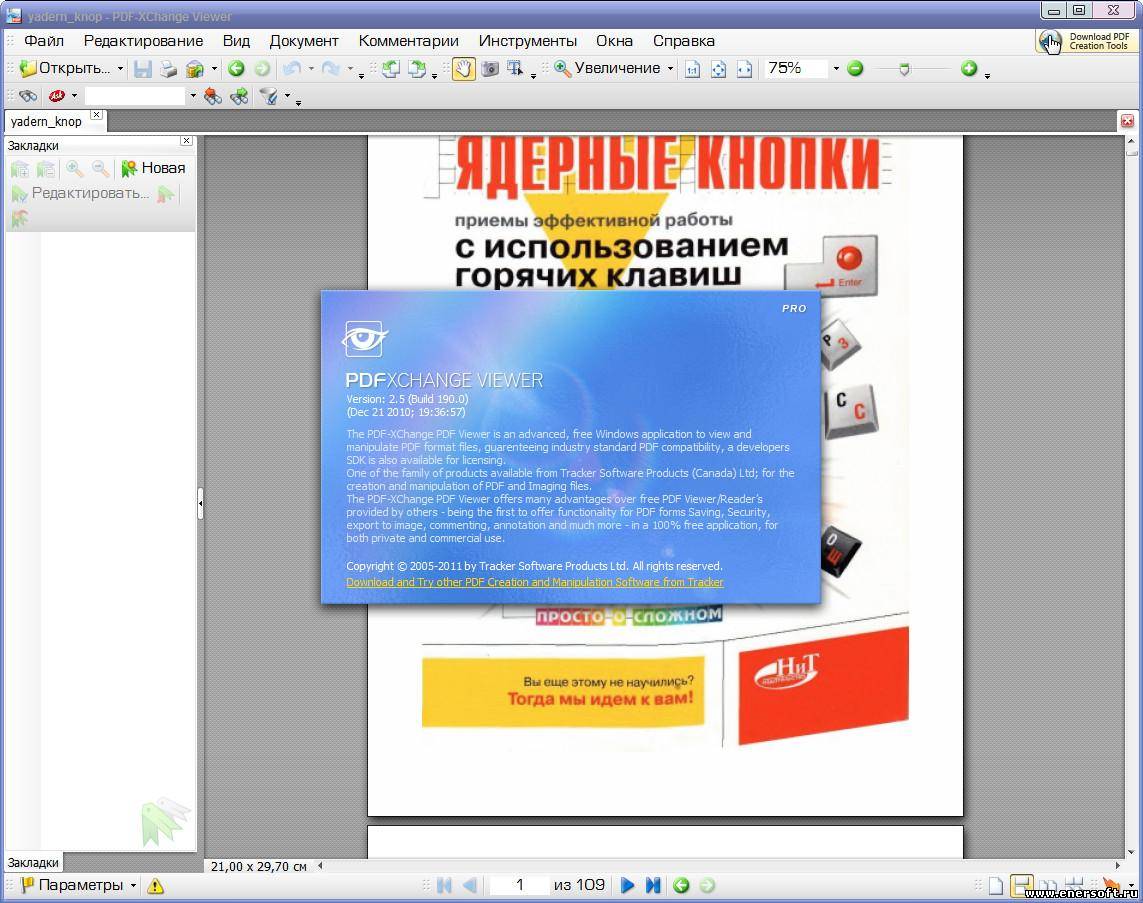Click Новая new bookmark button
Screen dimensions: 1143x903
154,168
